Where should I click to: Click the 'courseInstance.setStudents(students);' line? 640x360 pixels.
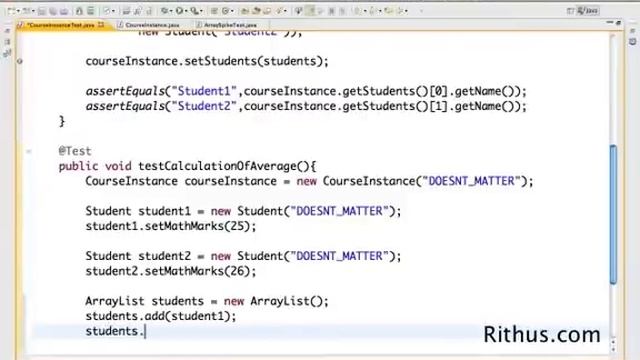pos(207,61)
